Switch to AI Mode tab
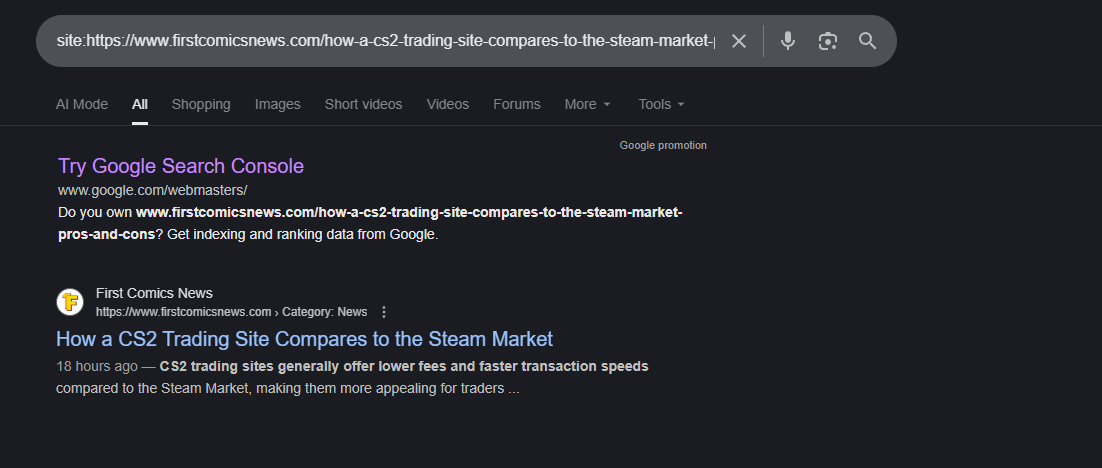Viewport: 1102px width, 468px height. 82,104
